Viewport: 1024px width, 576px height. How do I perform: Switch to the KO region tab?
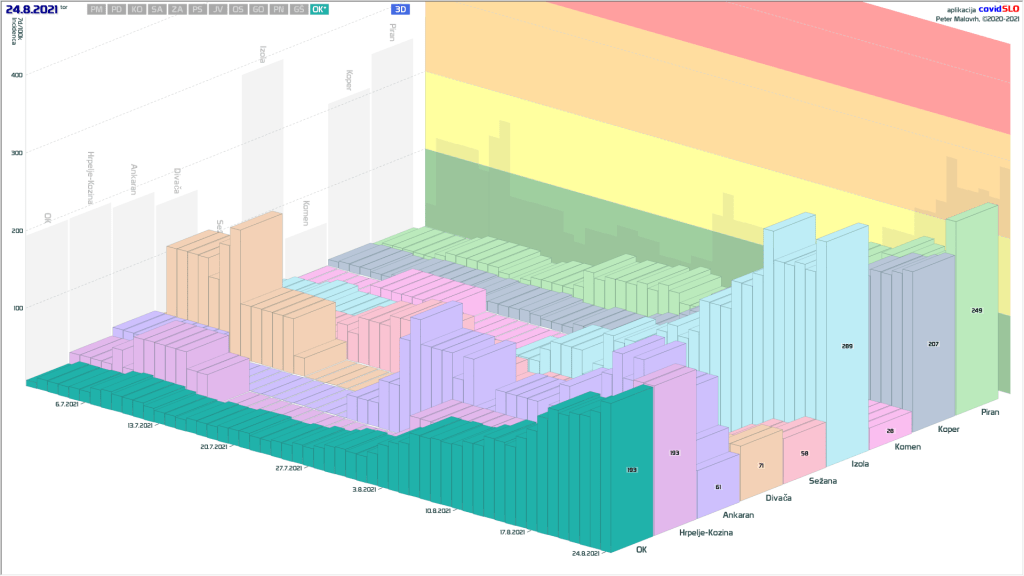[137, 9]
